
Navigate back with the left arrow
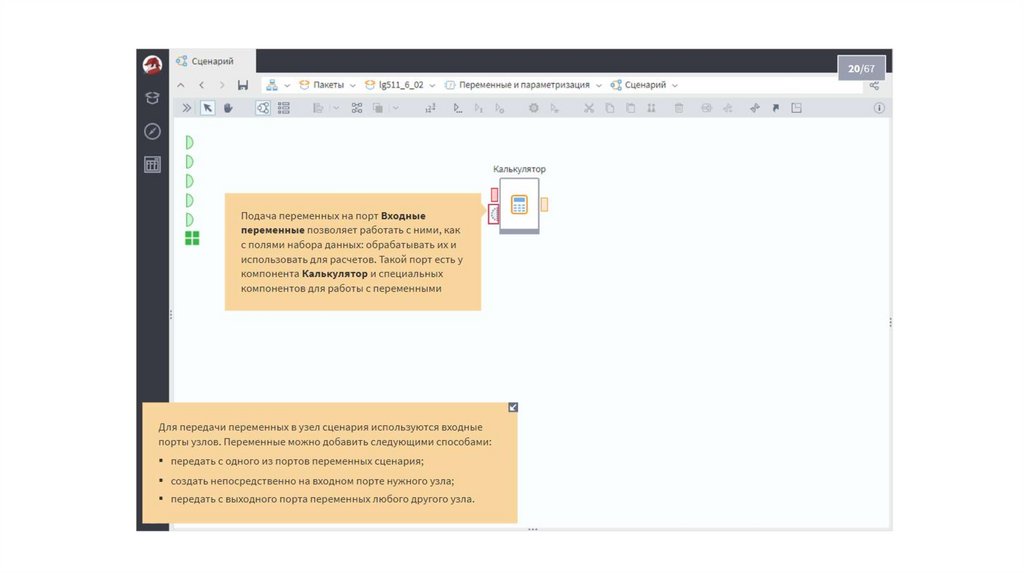point(201,85)
